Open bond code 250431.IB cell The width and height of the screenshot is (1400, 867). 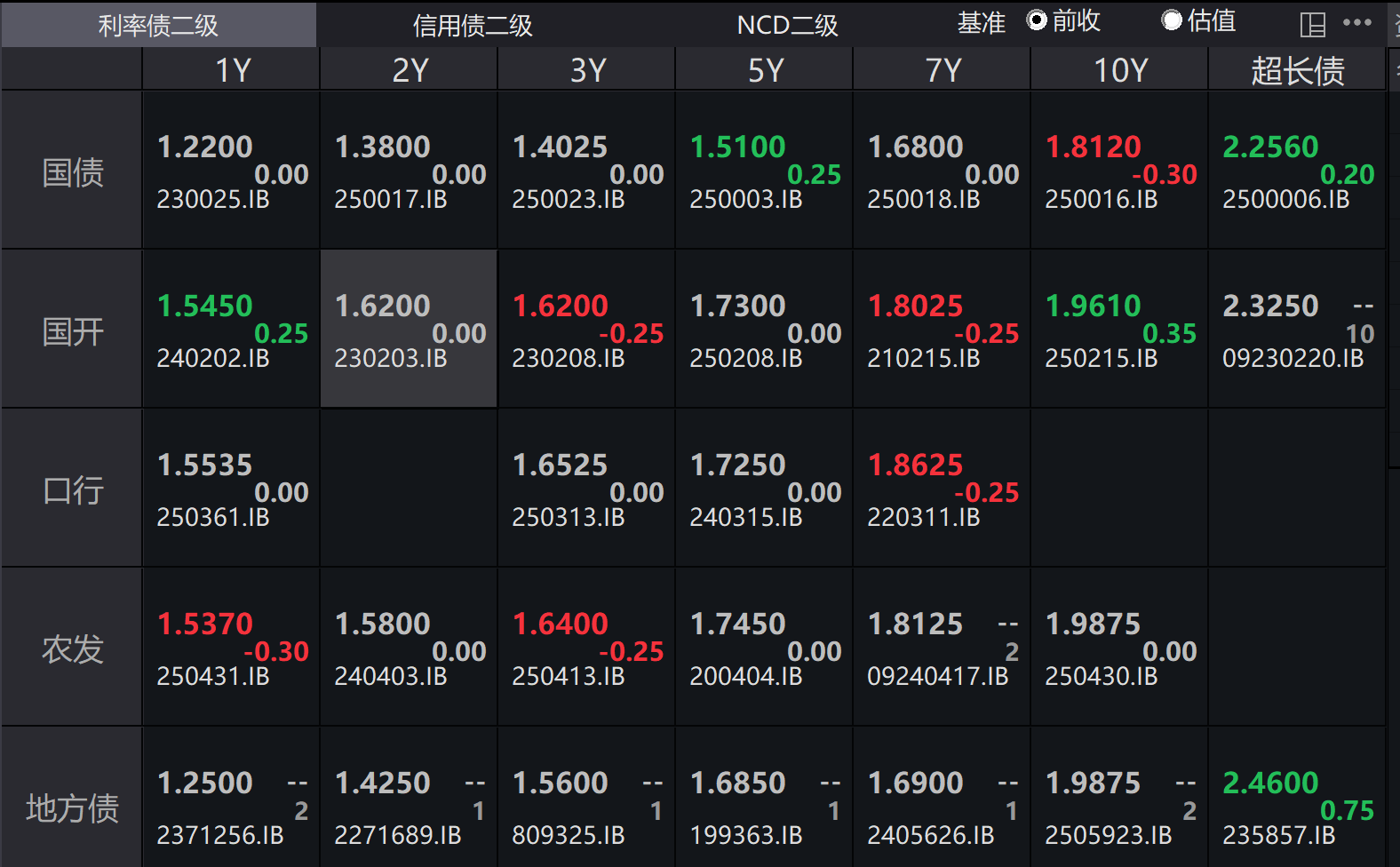point(231,648)
